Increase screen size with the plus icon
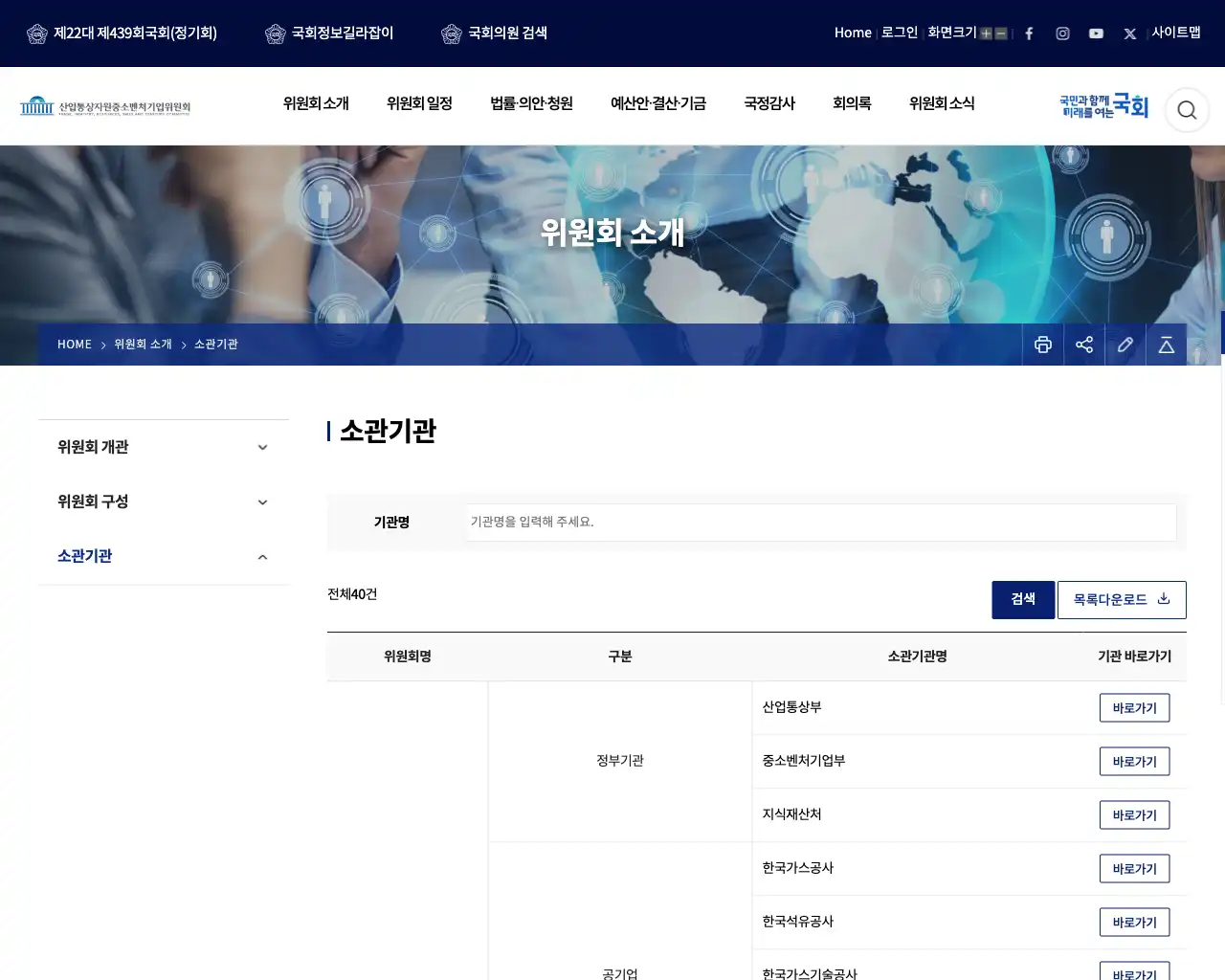Screen dimensions: 1225x980 986,33
